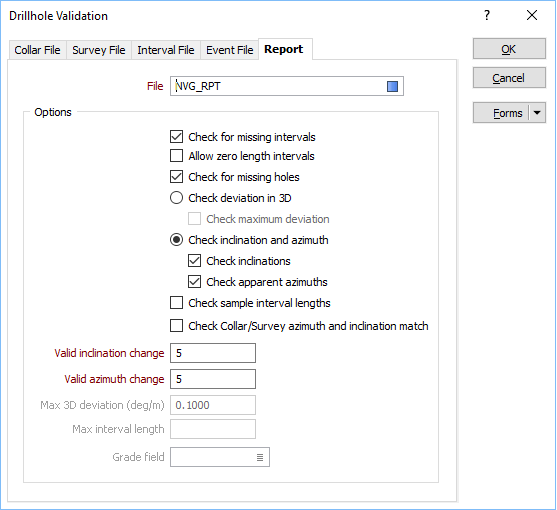Enable Check sample interval lengths
The image size is (557, 510).
point(177,303)
